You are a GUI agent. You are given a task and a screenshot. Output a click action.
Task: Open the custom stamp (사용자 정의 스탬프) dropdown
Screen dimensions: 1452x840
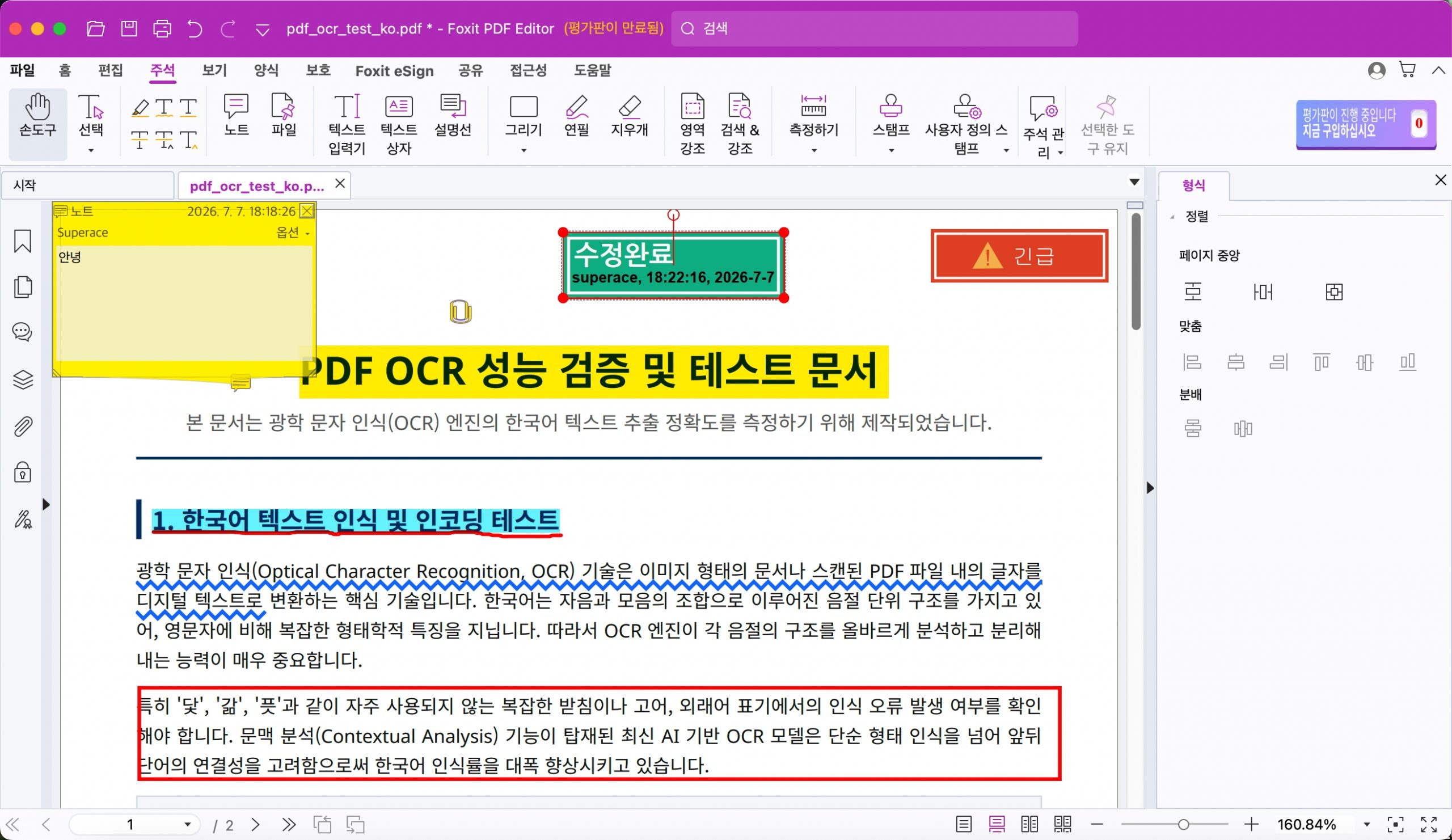point(1006,150)
